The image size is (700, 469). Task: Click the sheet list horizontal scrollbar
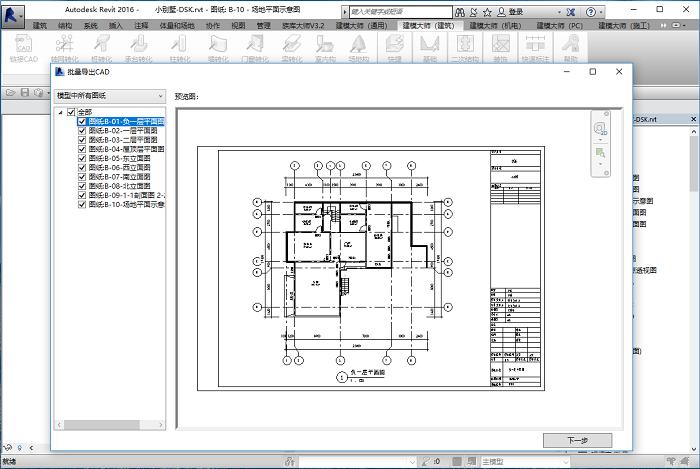pos(102,425)
